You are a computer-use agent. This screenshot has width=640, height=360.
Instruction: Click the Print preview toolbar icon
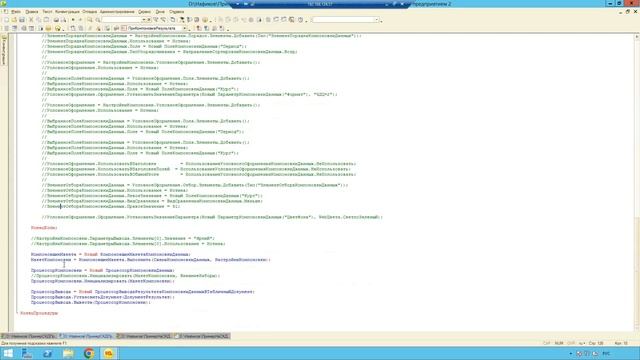click(x=64, y=20)
